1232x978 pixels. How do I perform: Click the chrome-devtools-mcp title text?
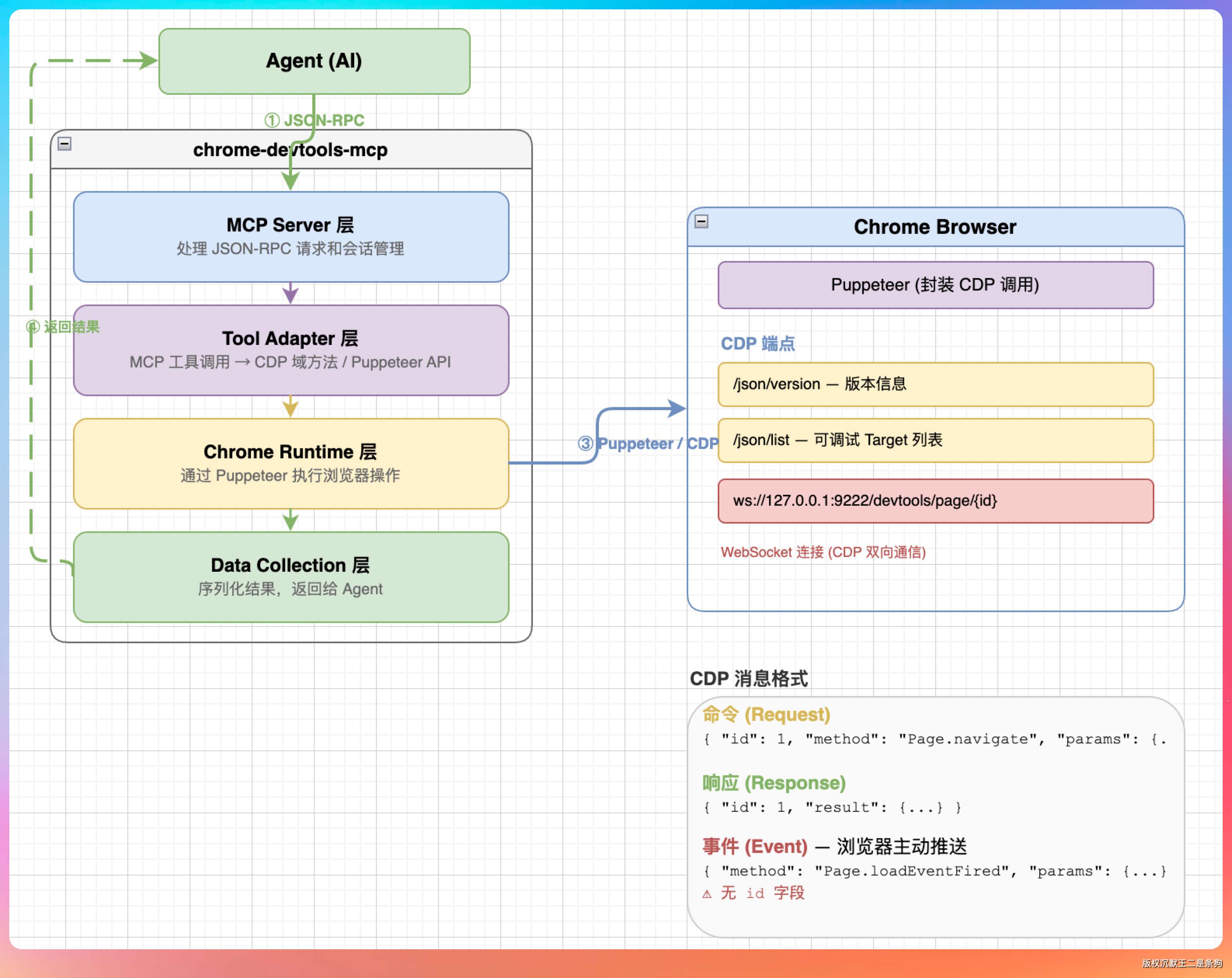[290, 150]
